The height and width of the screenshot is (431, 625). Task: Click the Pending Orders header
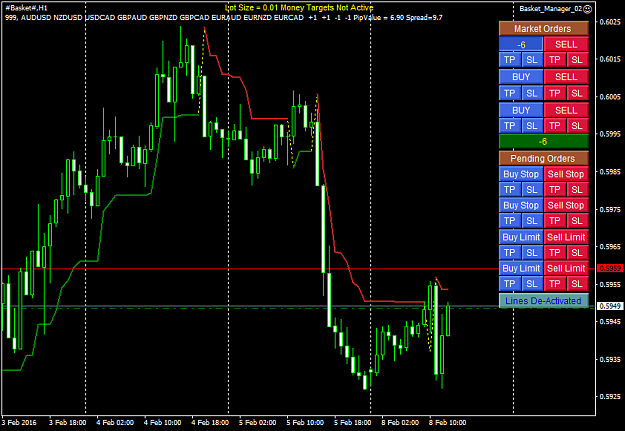544,158
